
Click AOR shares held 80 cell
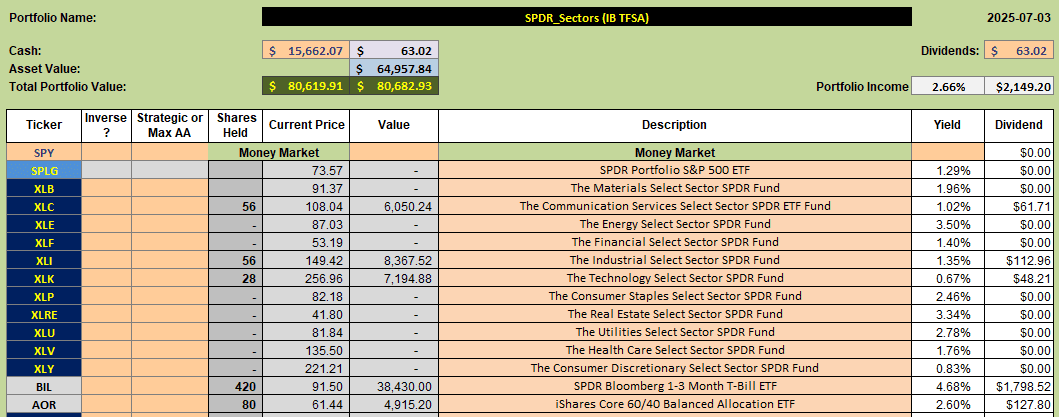point(236,404)
